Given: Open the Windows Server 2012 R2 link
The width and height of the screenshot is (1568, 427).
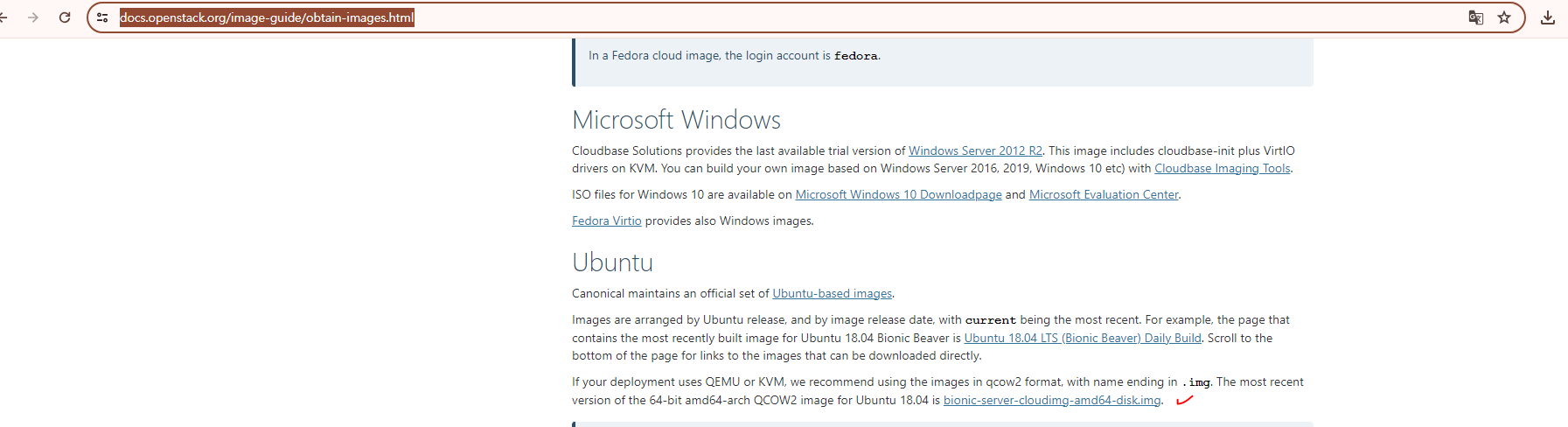Looking at the screenshot, I should [975, 150].
